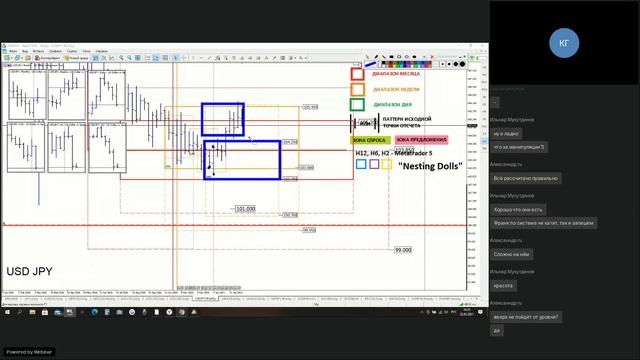This screenshot has width=640, height=360.
Task: Select the crosshair tool
Action: [x=184, y=58]
